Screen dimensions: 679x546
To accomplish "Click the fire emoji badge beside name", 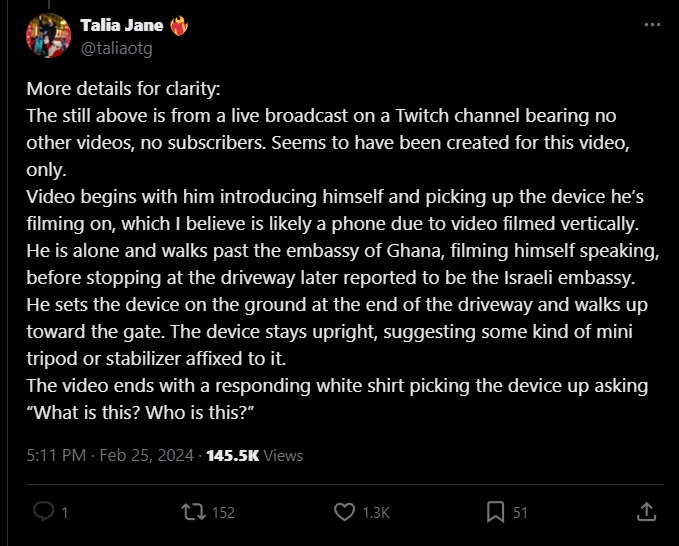I will (179, 26).
